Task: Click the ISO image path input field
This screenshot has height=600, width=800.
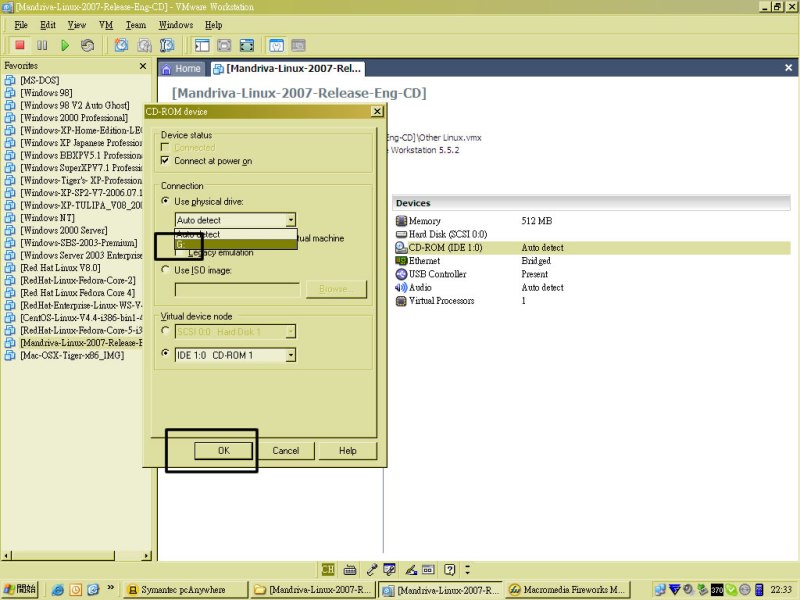Action: (x=237, y=289)
